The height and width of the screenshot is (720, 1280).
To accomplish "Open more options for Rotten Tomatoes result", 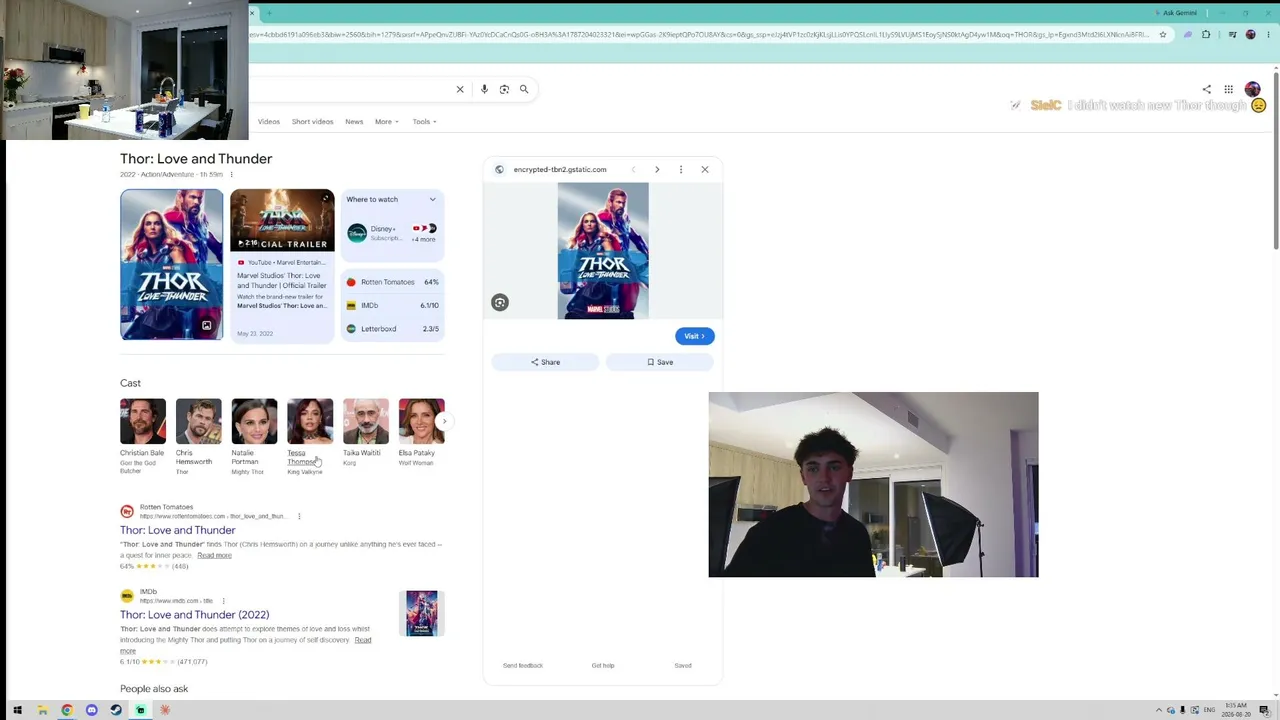I will point(299,516).
